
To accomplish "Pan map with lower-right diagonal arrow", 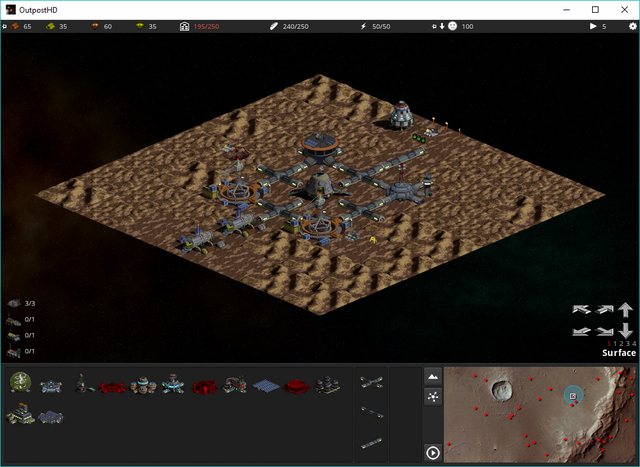I will coord(604,331).
